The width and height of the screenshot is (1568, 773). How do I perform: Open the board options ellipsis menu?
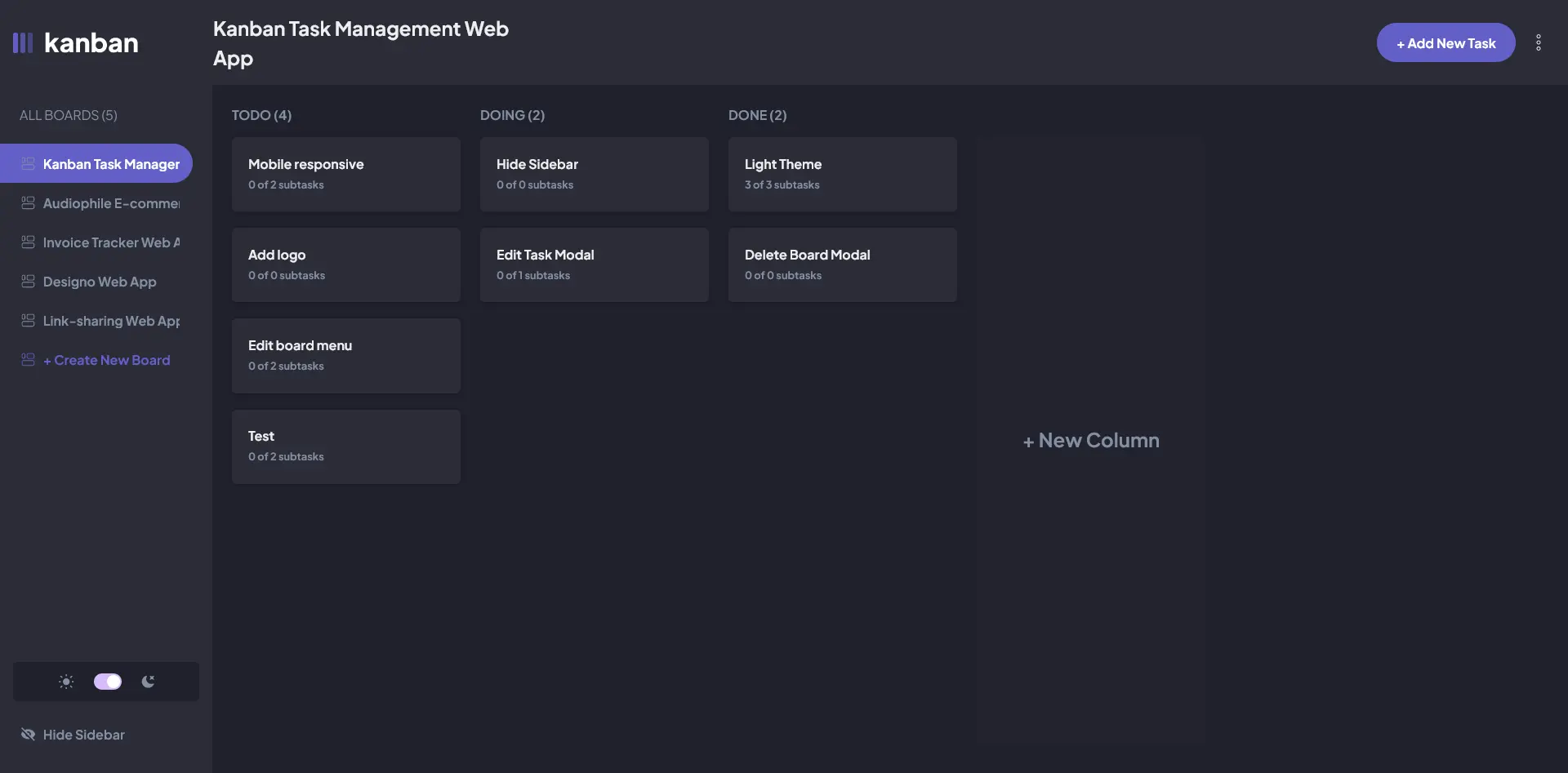(x=1539, y=42)
